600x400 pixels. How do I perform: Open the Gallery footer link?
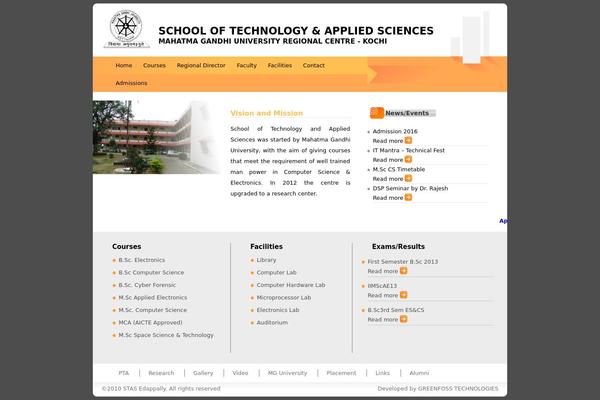point(203,373)
